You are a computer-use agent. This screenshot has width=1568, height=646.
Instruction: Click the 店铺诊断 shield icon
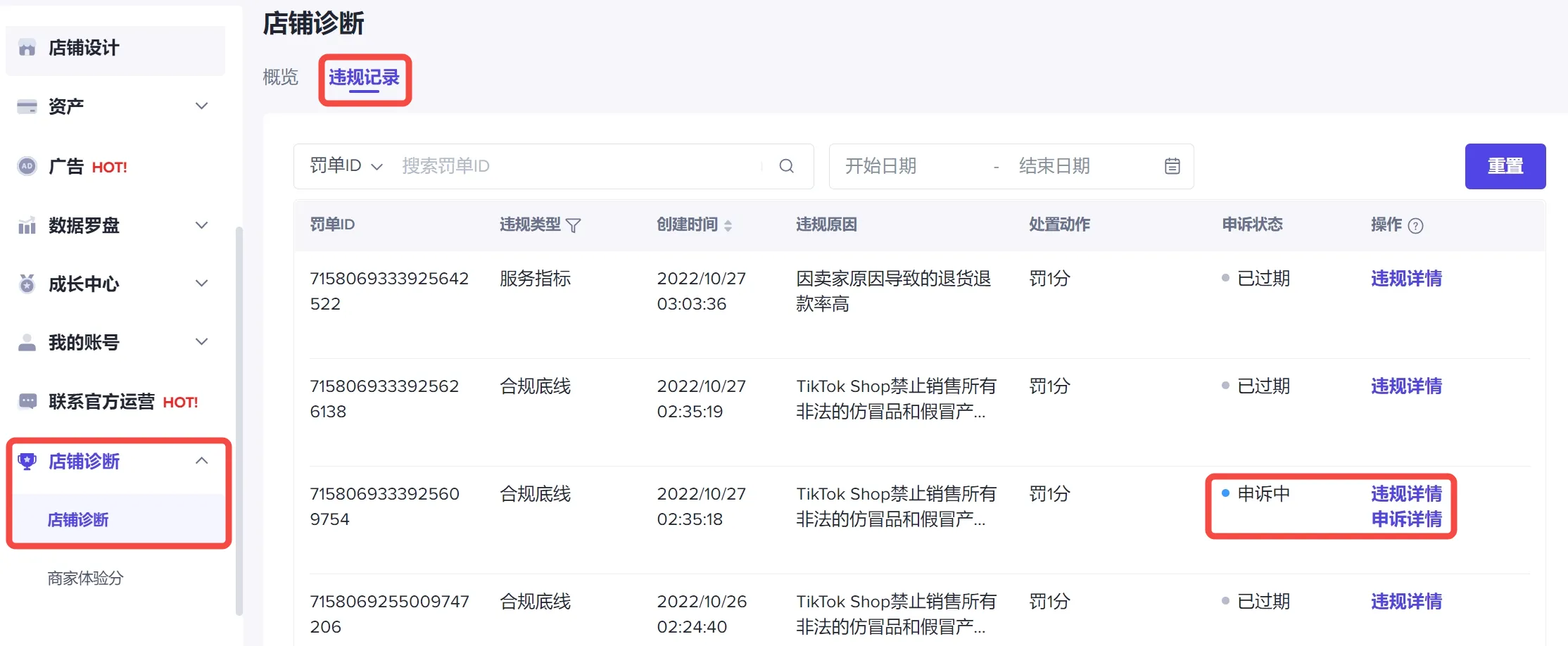27,461
